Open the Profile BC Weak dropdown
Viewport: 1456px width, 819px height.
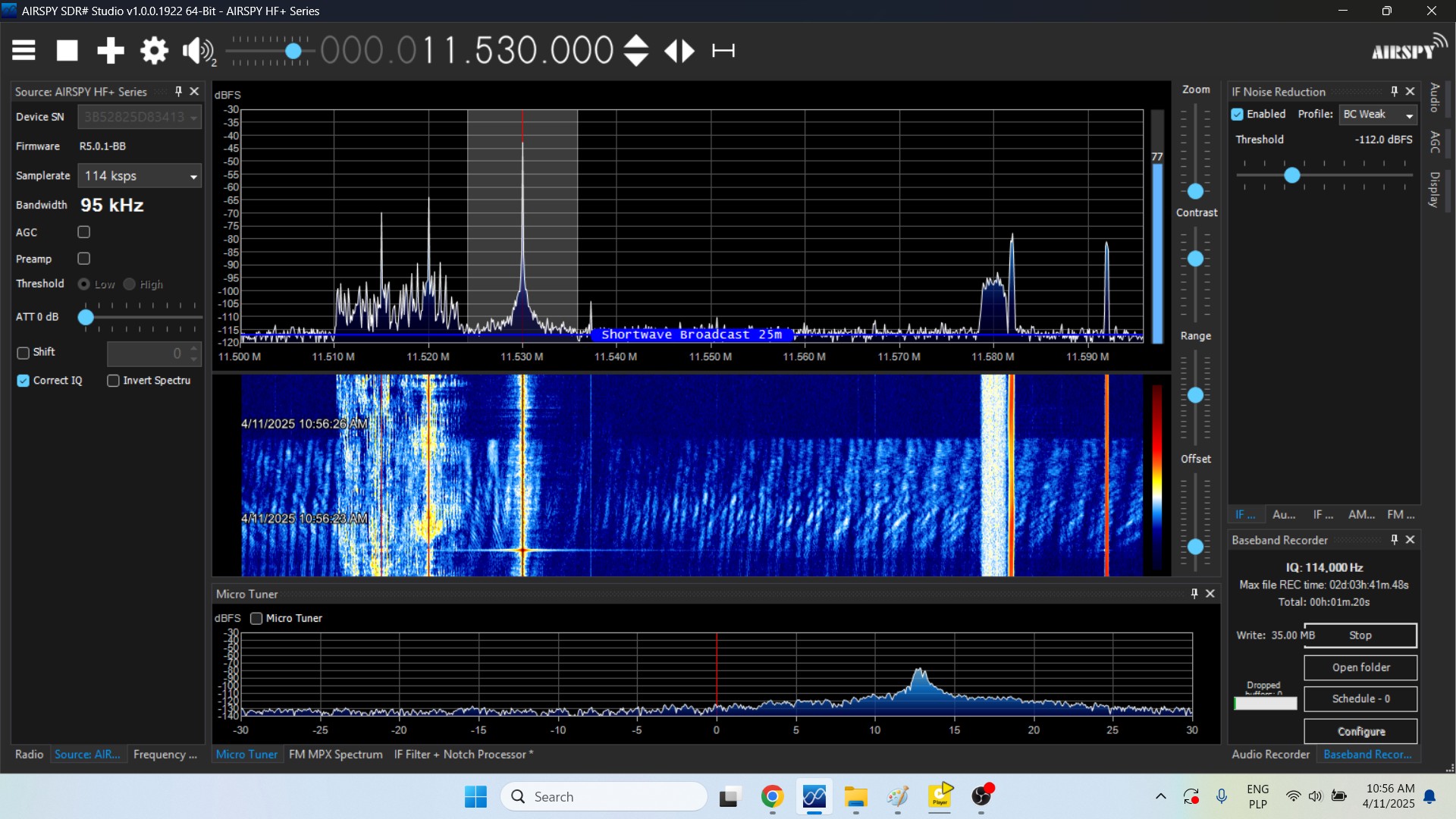click(1378, 115)
